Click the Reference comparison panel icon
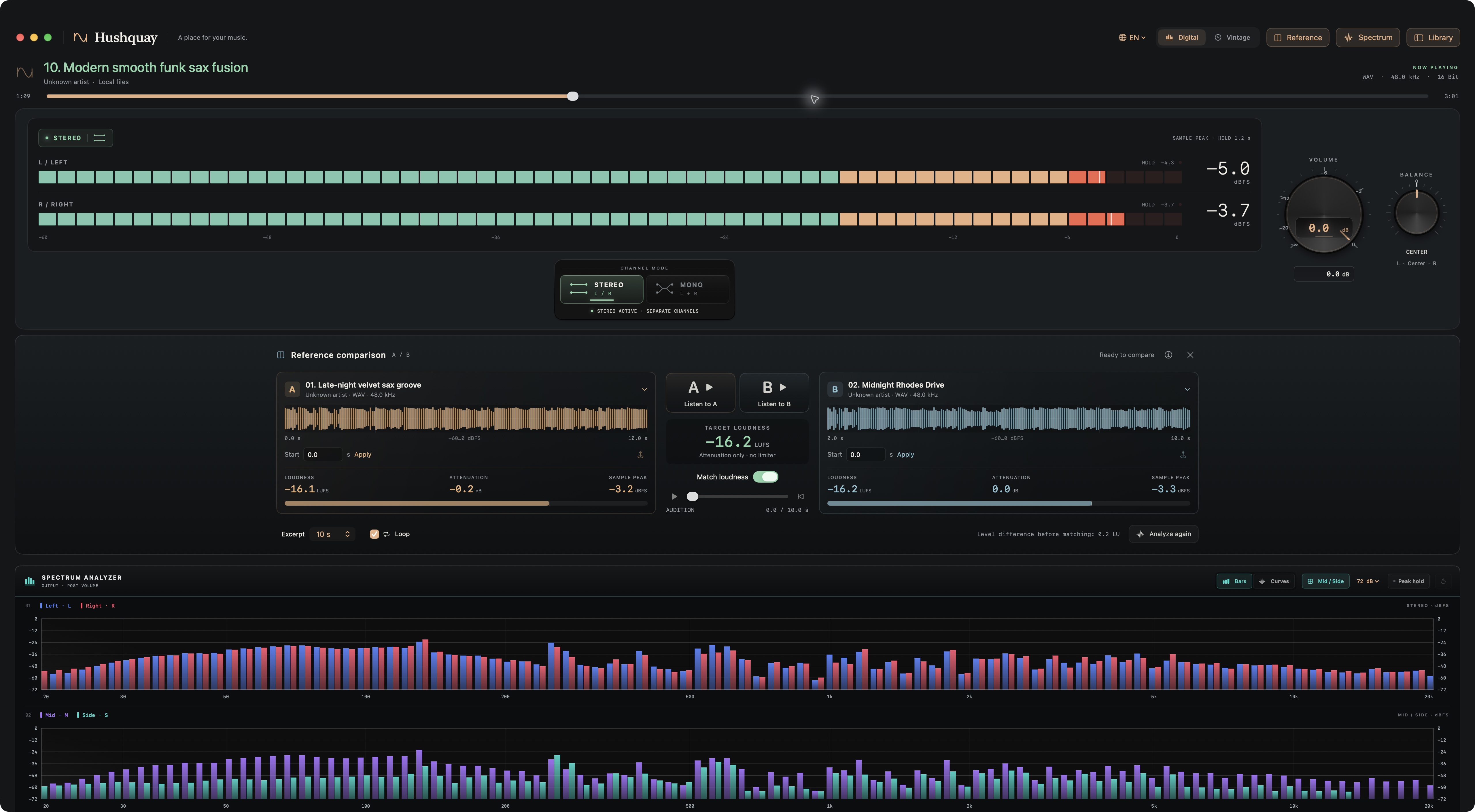The height and width of the screenshot is (812, 1475). click(x=281, y=355)
